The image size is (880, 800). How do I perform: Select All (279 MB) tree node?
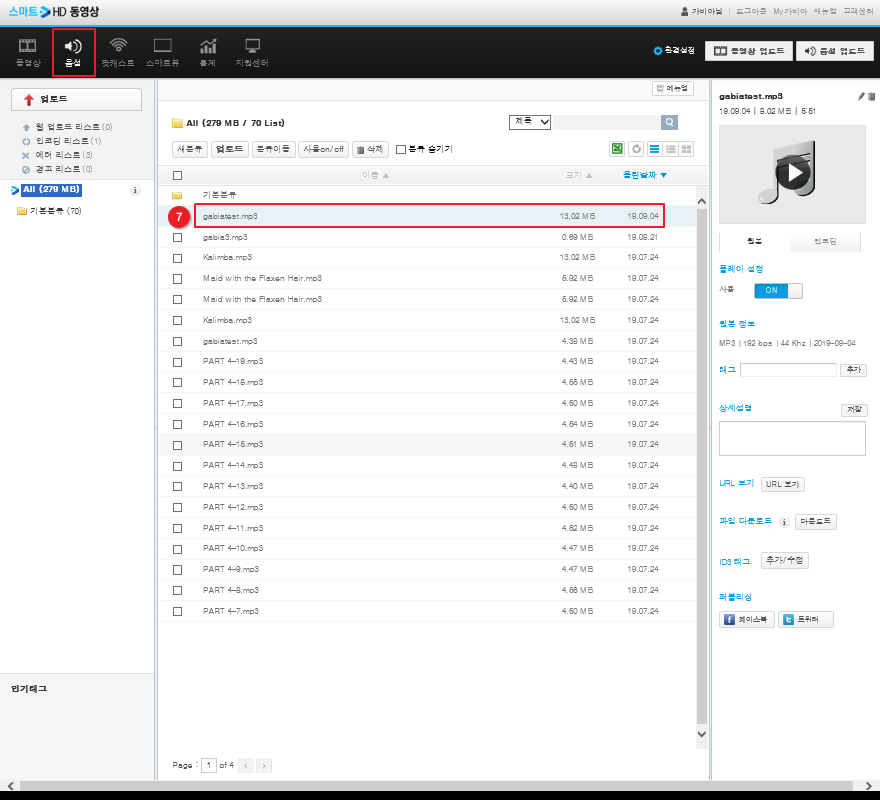(x=52, y=190)
